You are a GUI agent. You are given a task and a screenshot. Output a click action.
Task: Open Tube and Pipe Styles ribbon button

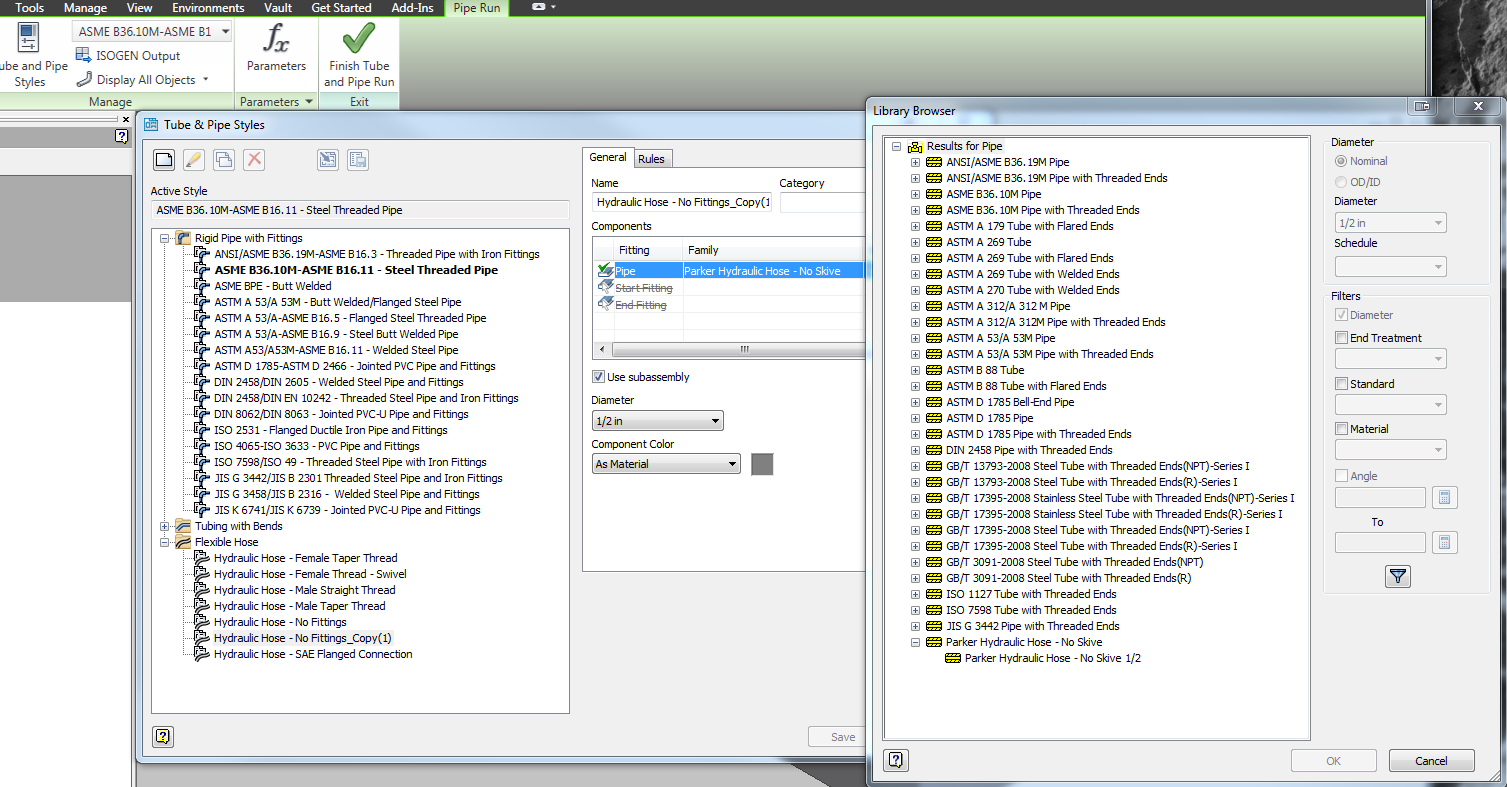click(x=30, y=56)
